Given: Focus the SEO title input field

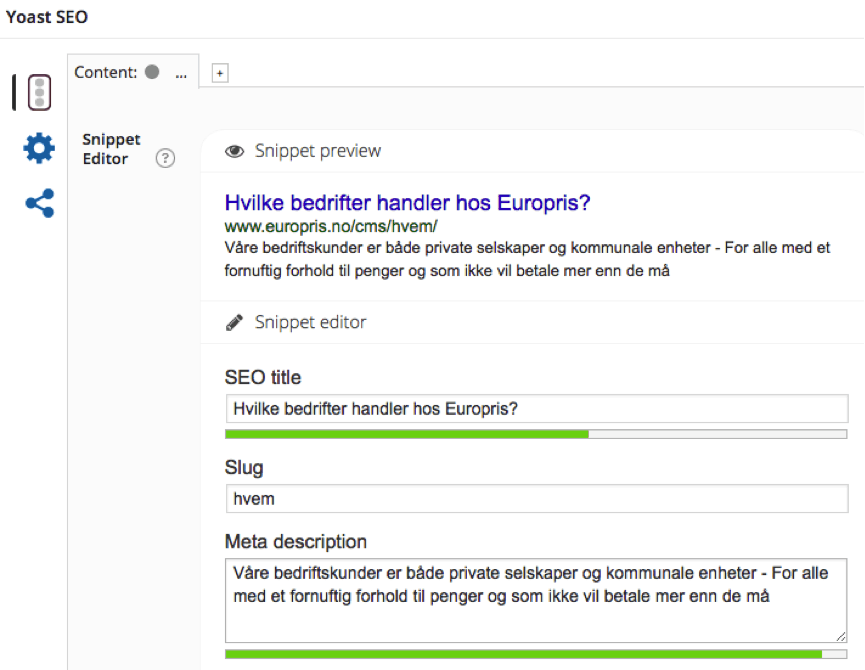Looking at the screenshot, I should point(536,409).
